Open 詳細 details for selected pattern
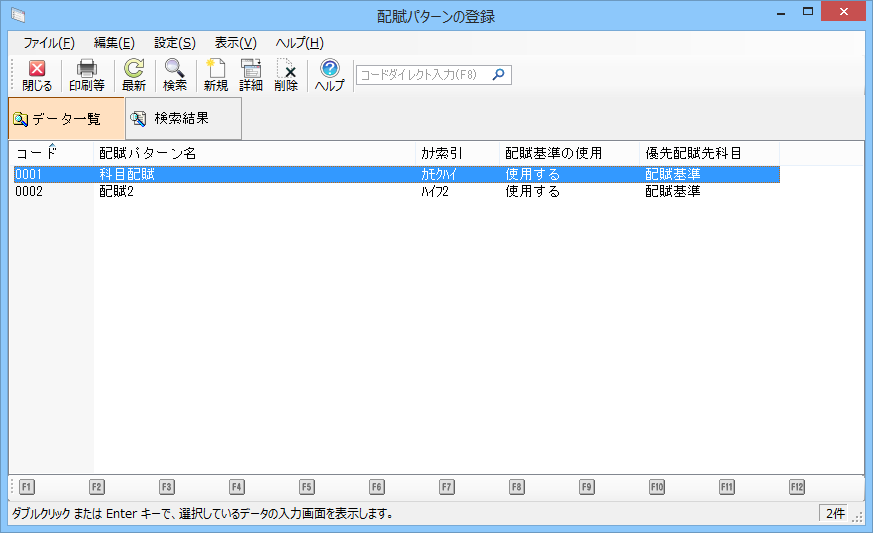 pyautogui.click(x=251, y=75)
